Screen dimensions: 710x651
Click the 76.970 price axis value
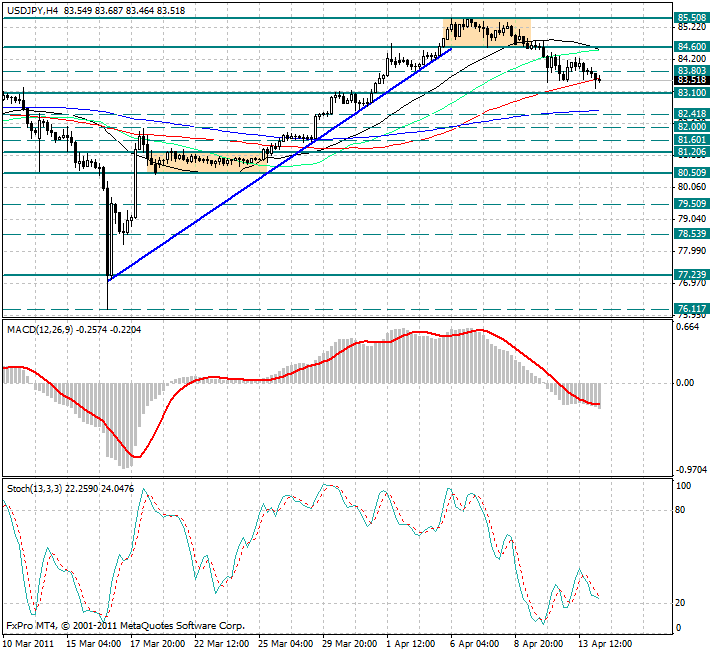[691, 283]
